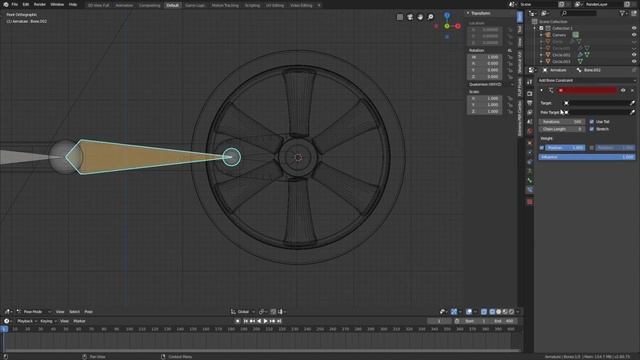The height and width of the screenshot is (360, 640).
Task: Open the outliner filter dropdown
Action: click(623, 13)
